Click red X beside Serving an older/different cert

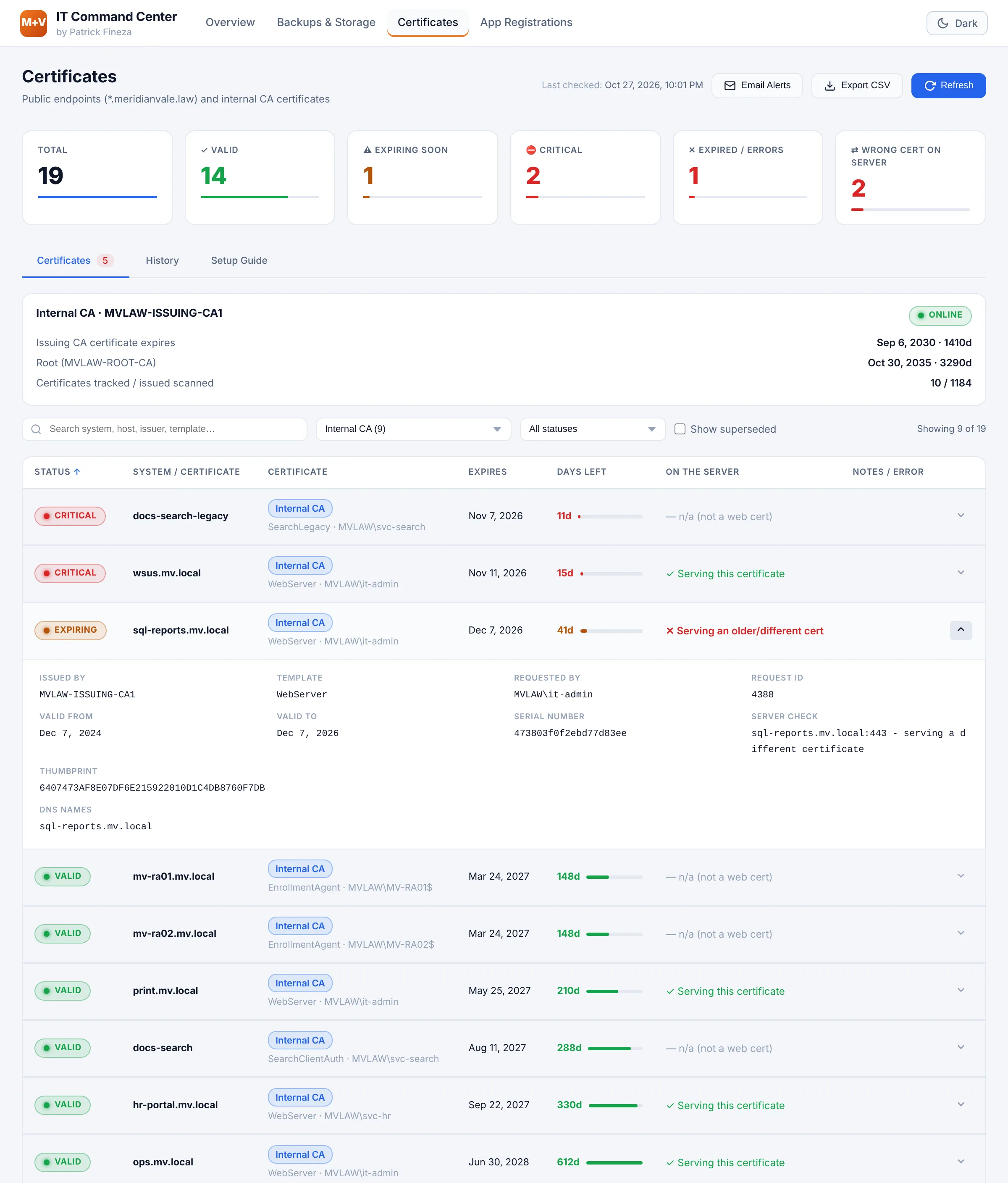pyautogui.click(x=670, y=631)
